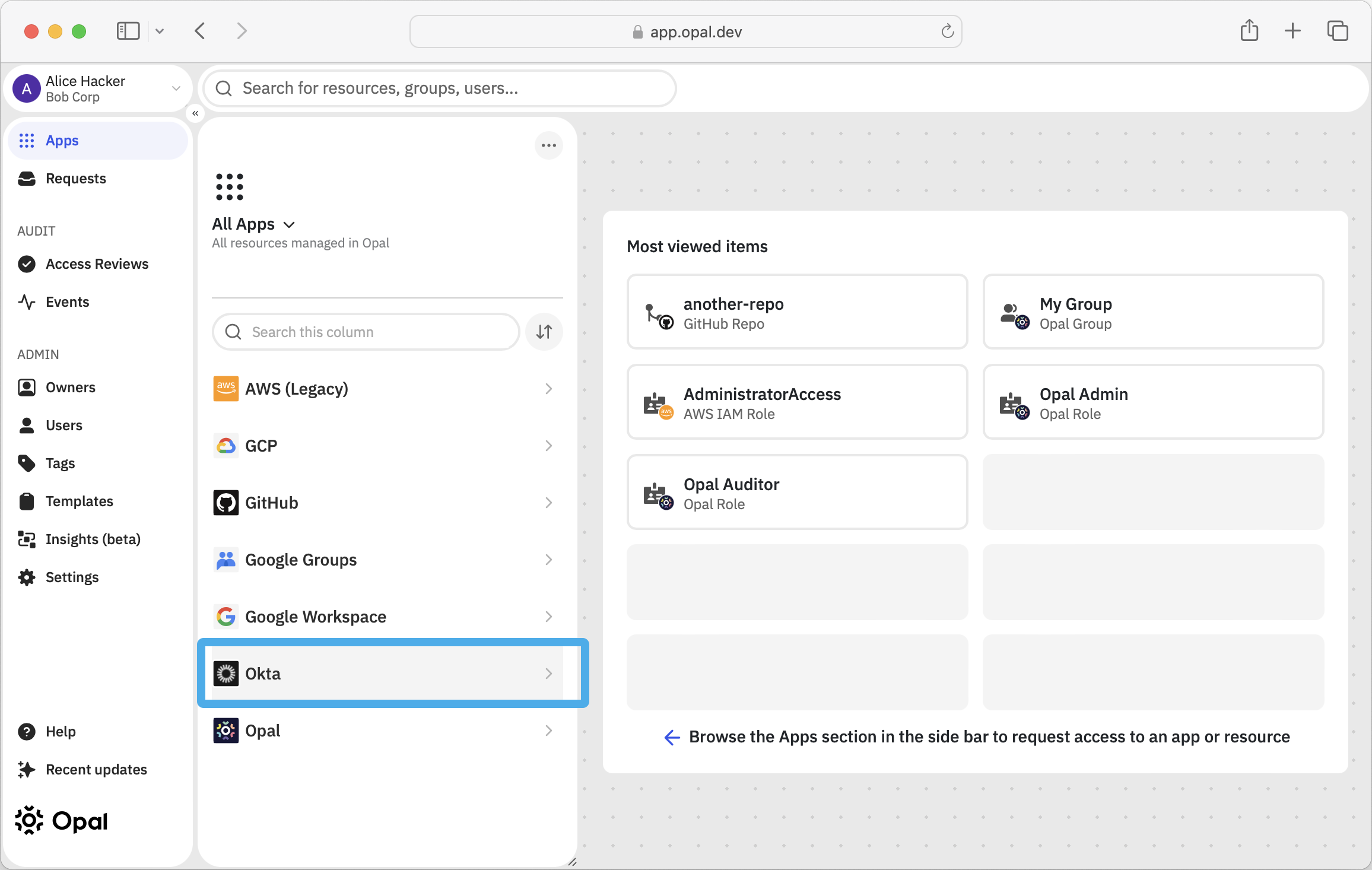Click the Recent updates sparkle icon
The image size is (1372, 870).
point(27,770)
